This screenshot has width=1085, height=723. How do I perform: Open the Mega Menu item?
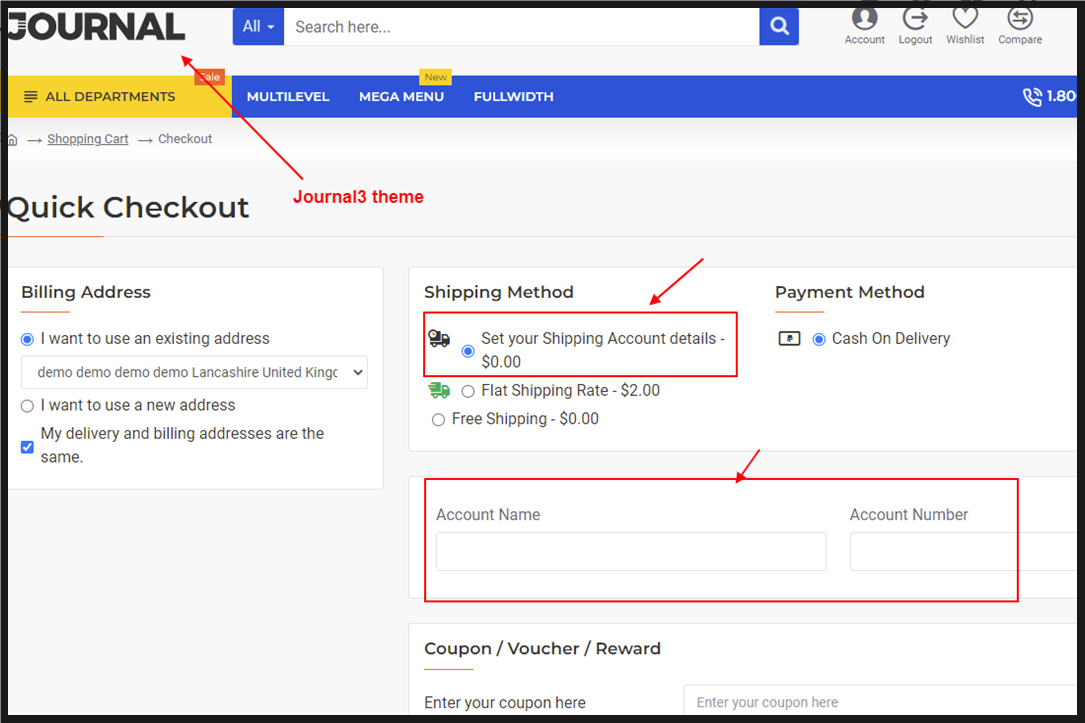point(401,97)
